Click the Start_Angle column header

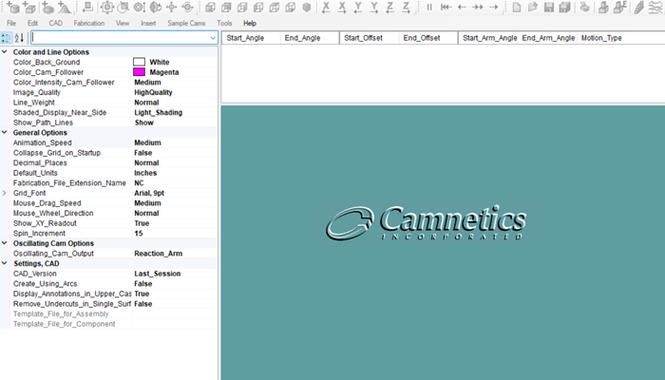pyautogui.click(x=245, y=38)
